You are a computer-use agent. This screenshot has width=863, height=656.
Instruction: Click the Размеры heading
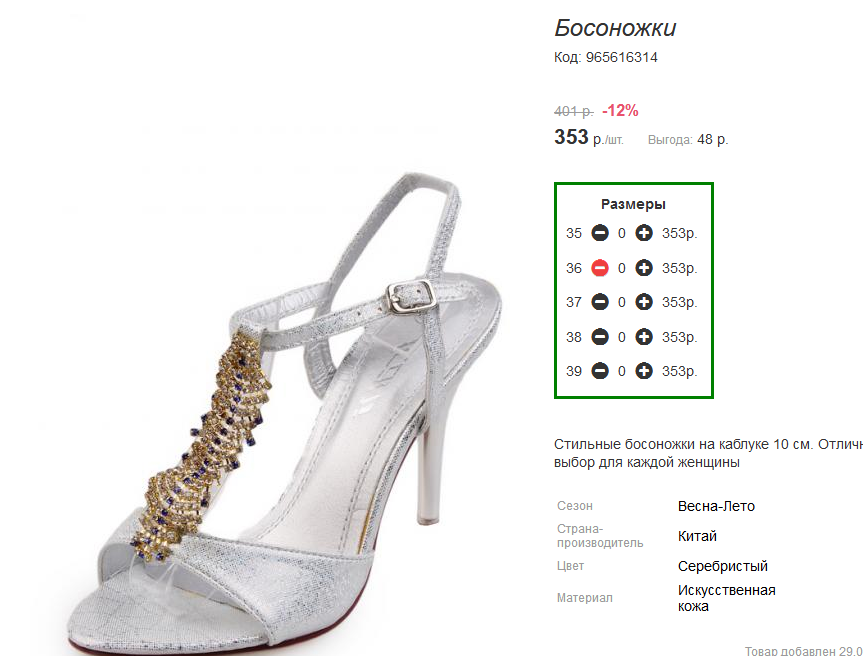[x=633, y=204]
